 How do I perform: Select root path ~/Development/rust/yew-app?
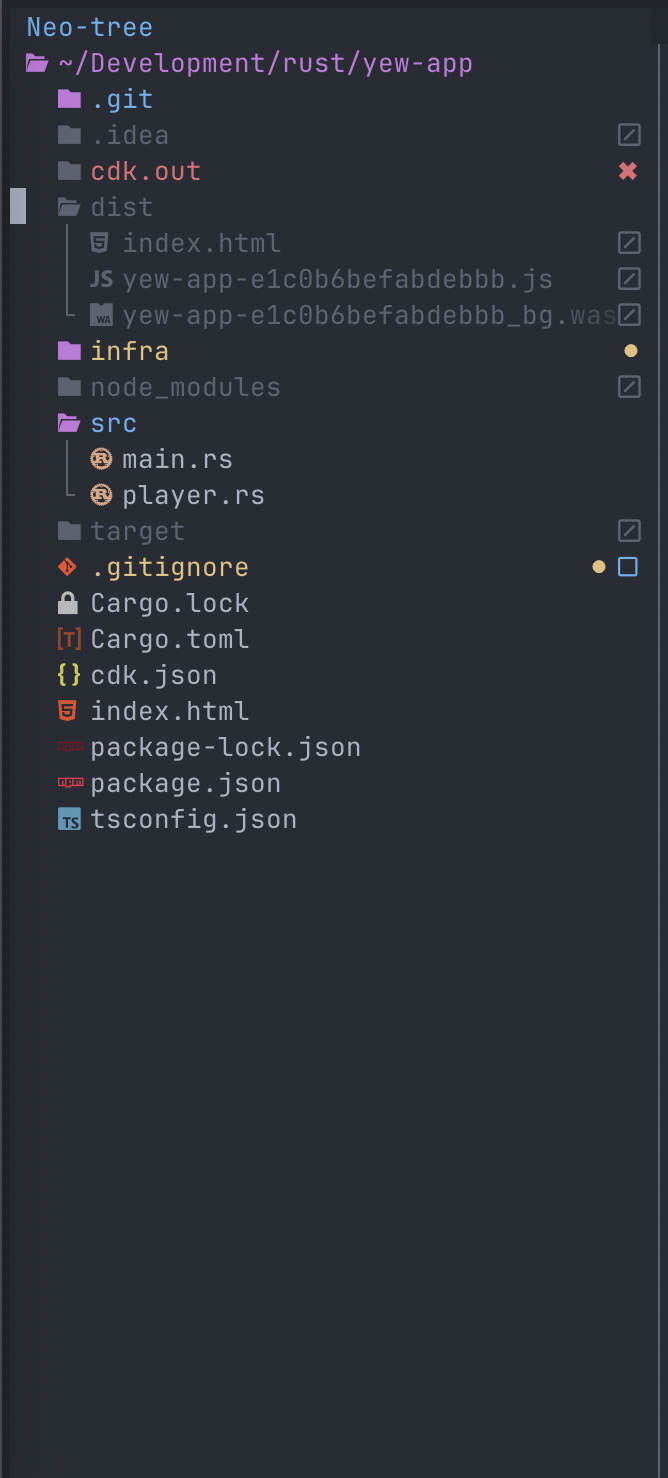point(265,63)
